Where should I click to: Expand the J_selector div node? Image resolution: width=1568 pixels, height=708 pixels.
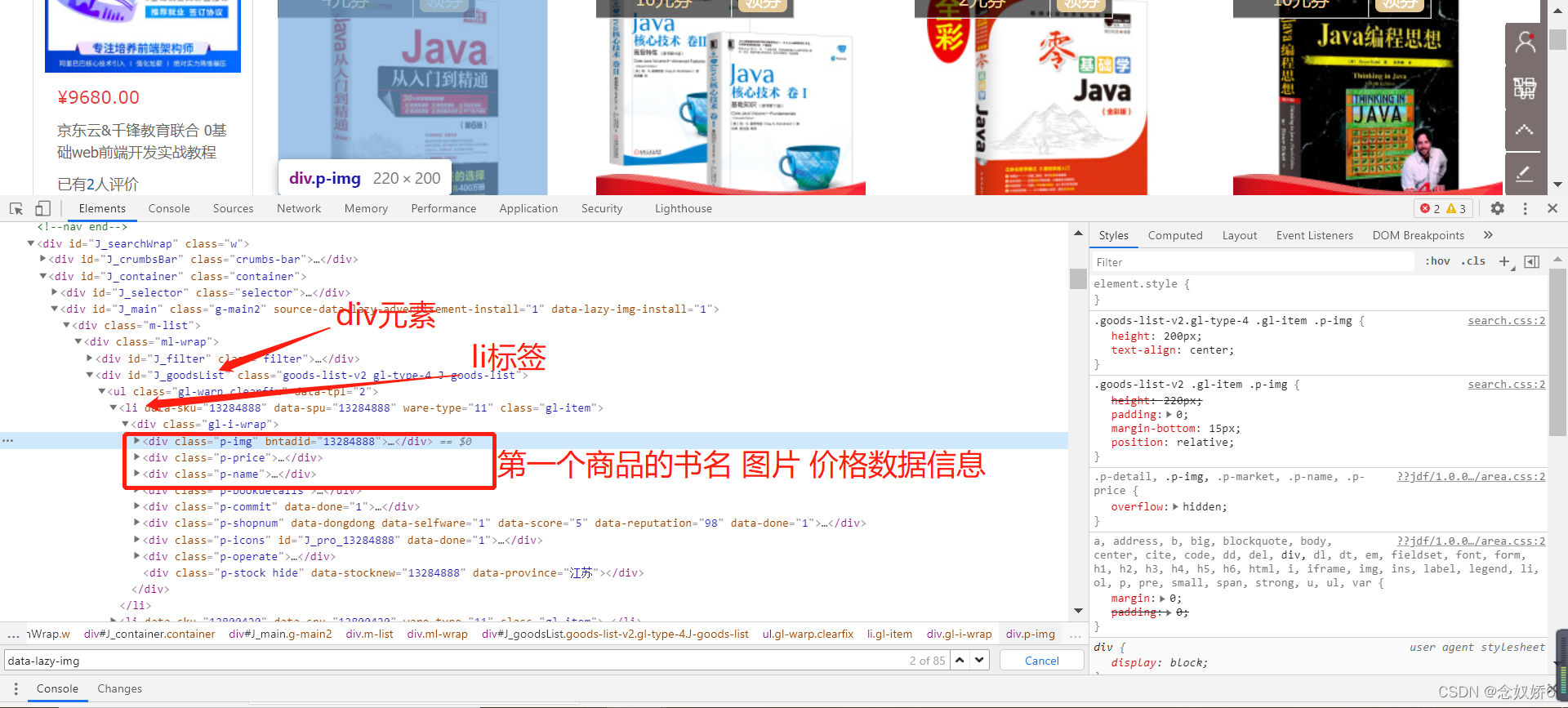pyautogui.click(x=55, y=292)
